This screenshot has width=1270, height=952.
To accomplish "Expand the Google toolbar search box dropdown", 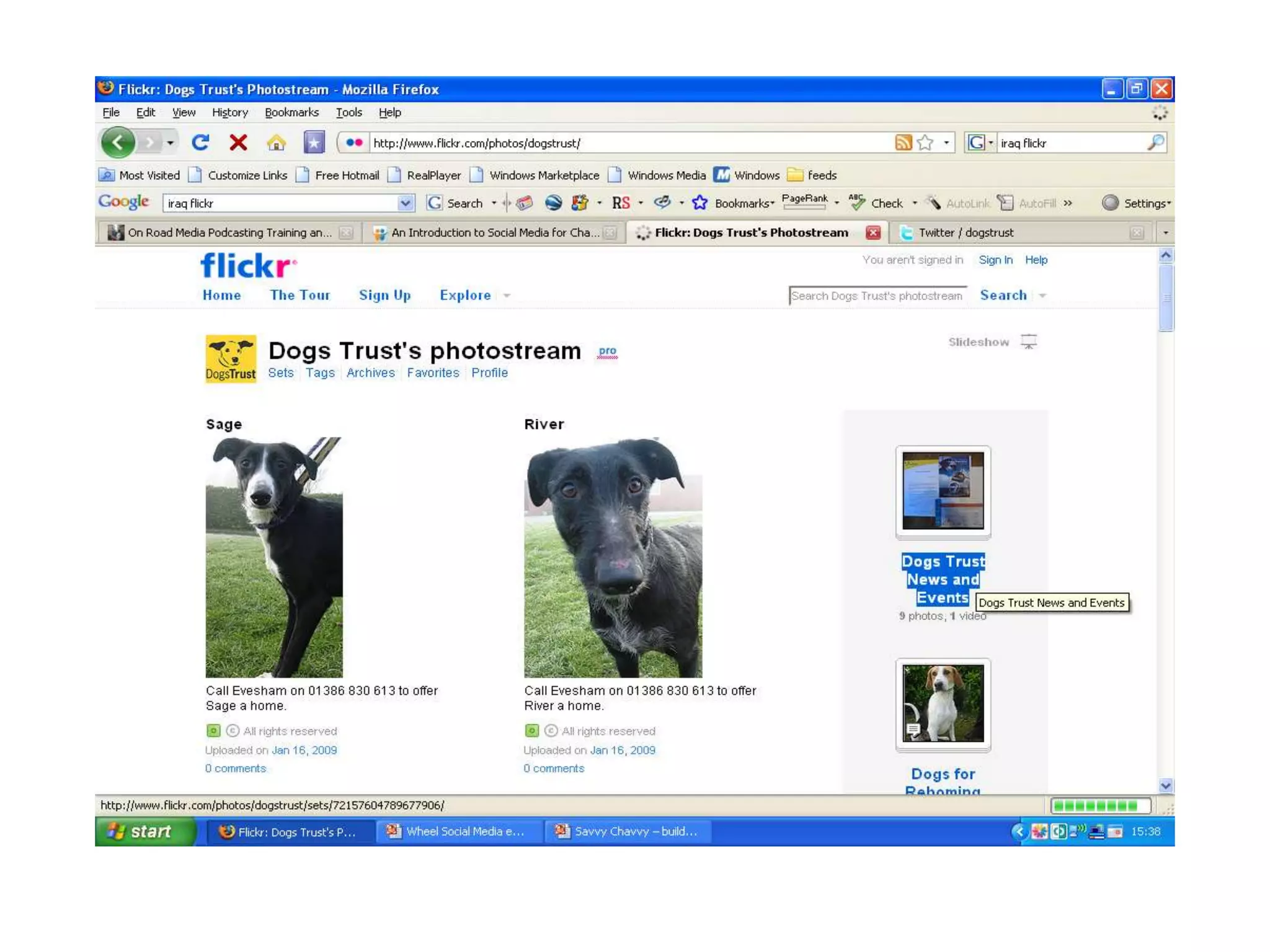I will [405, 203].
